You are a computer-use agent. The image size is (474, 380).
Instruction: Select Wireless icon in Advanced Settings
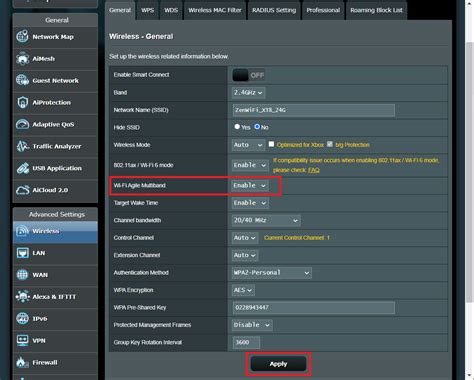coord(22,231)
